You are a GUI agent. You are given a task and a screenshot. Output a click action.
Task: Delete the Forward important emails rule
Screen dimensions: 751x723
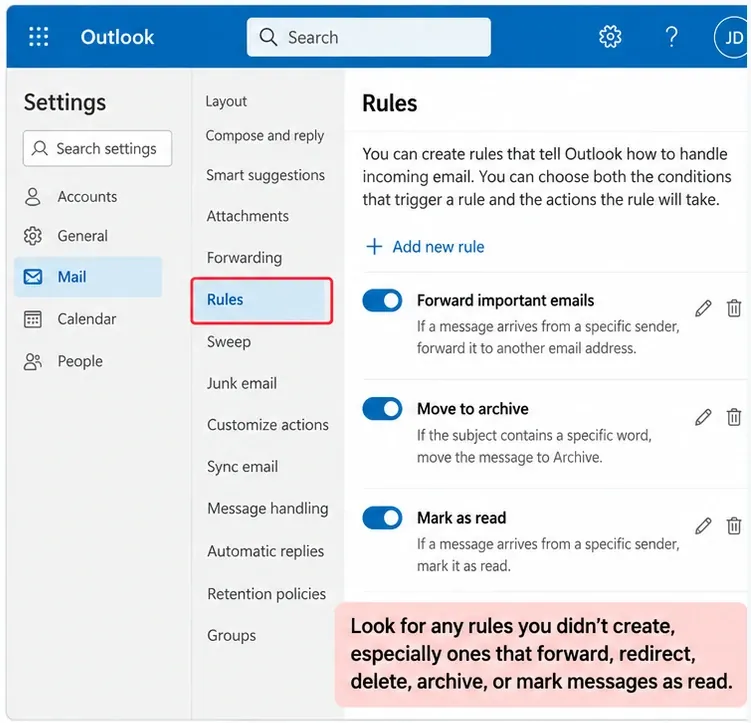pos(734,308)
